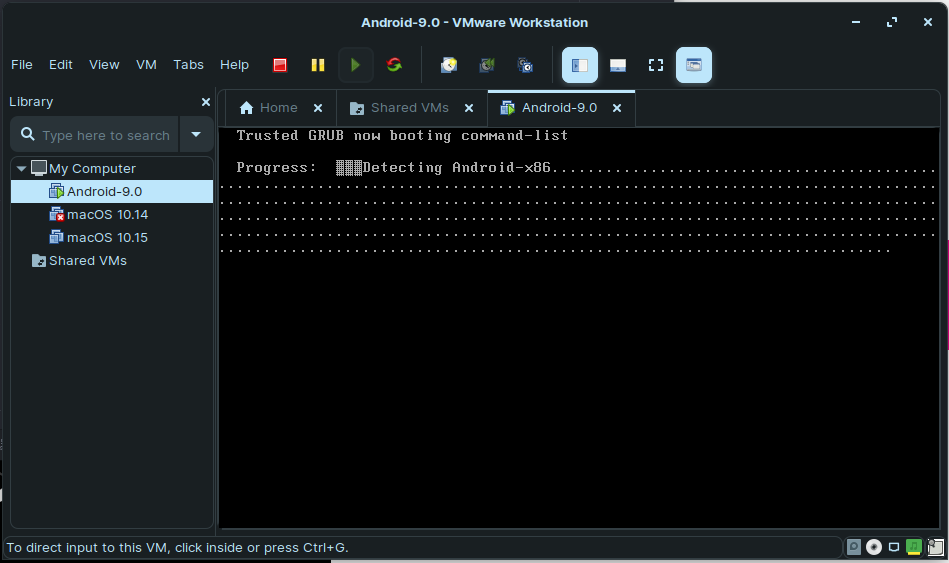Revert to the previous snapshot icon
The height and width of the screenshot is (563, 949).
pyautogui.click(x=487, y=65)
